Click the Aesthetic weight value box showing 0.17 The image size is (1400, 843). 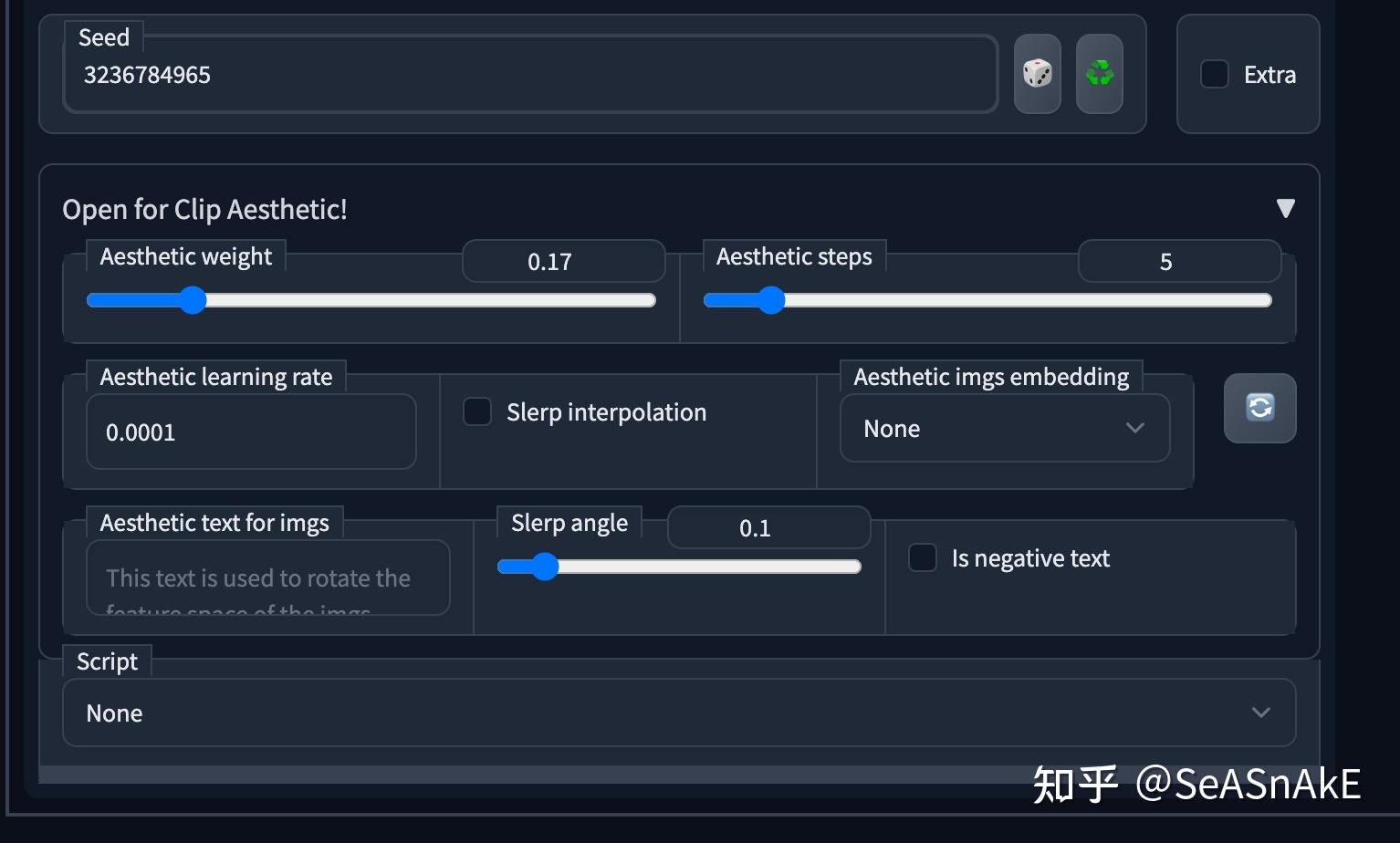click(x=563, y=261)
